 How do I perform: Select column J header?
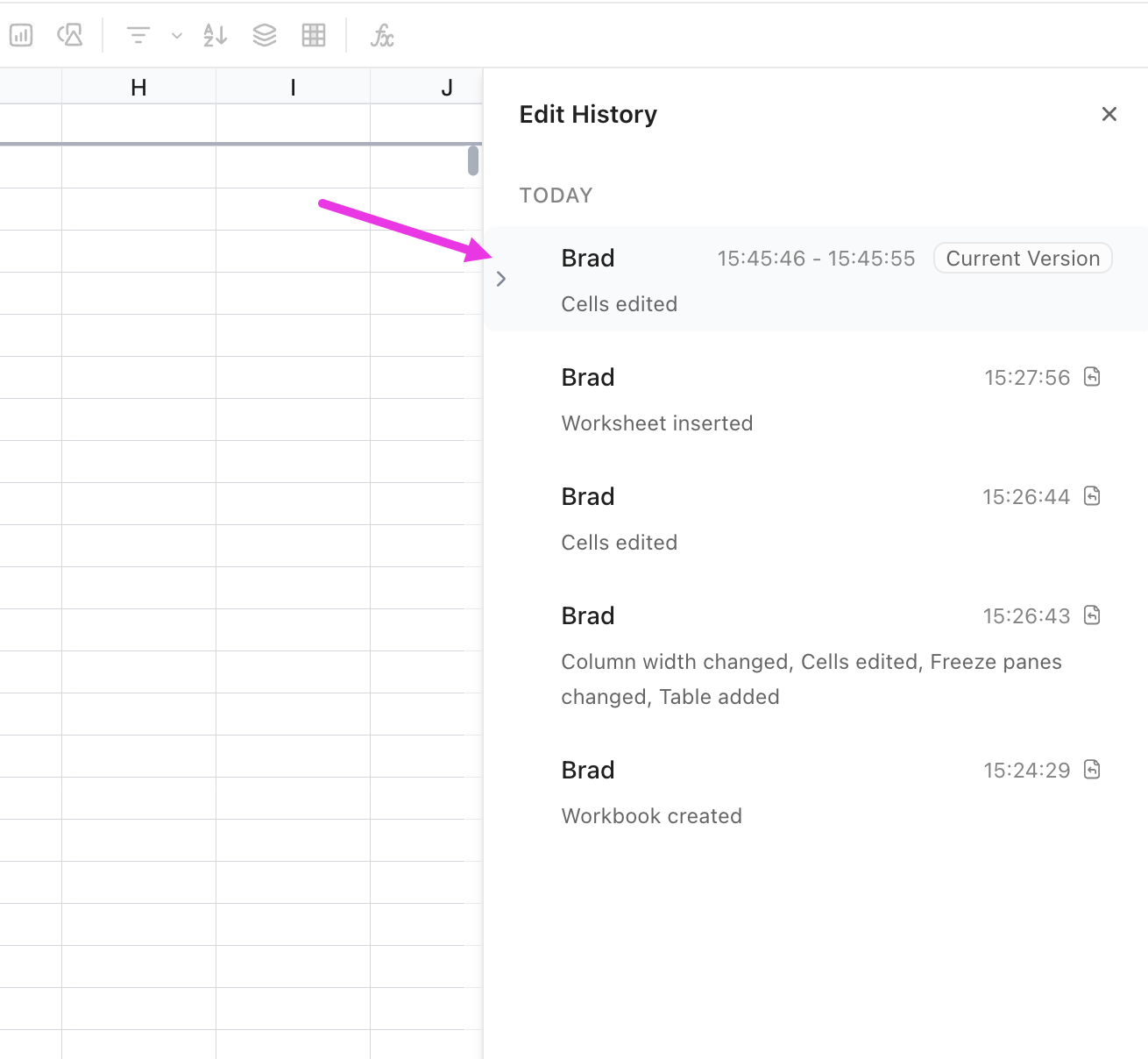pyautogui.click(x=427, y=87)
